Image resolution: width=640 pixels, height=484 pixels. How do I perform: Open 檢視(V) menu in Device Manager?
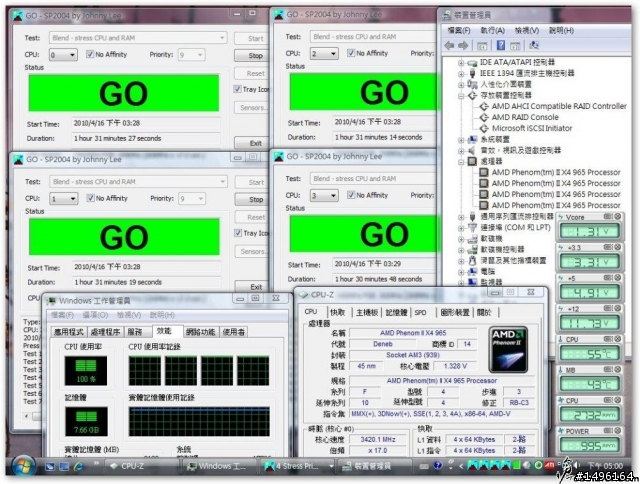coord(527,30)
